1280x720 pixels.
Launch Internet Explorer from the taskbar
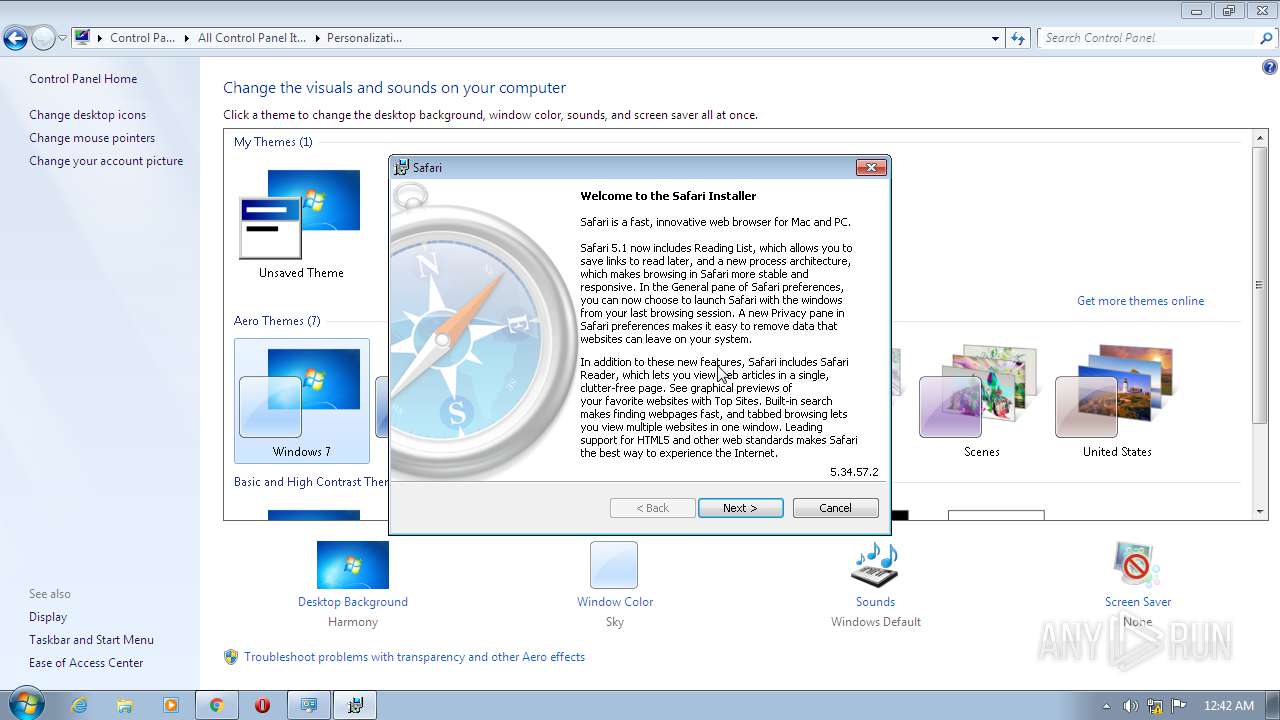coord(79,705)
